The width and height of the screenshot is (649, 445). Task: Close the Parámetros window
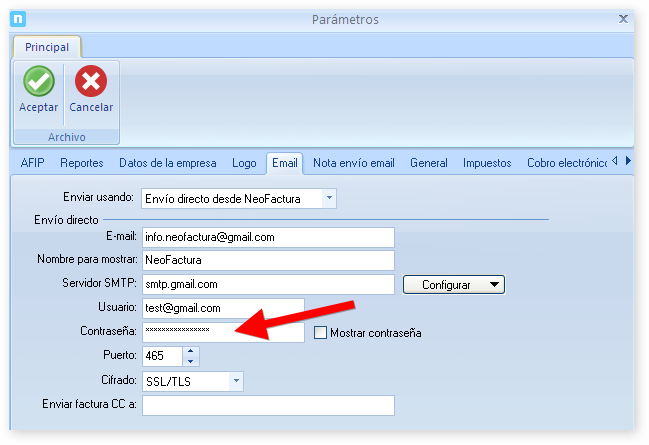(623, 19)
